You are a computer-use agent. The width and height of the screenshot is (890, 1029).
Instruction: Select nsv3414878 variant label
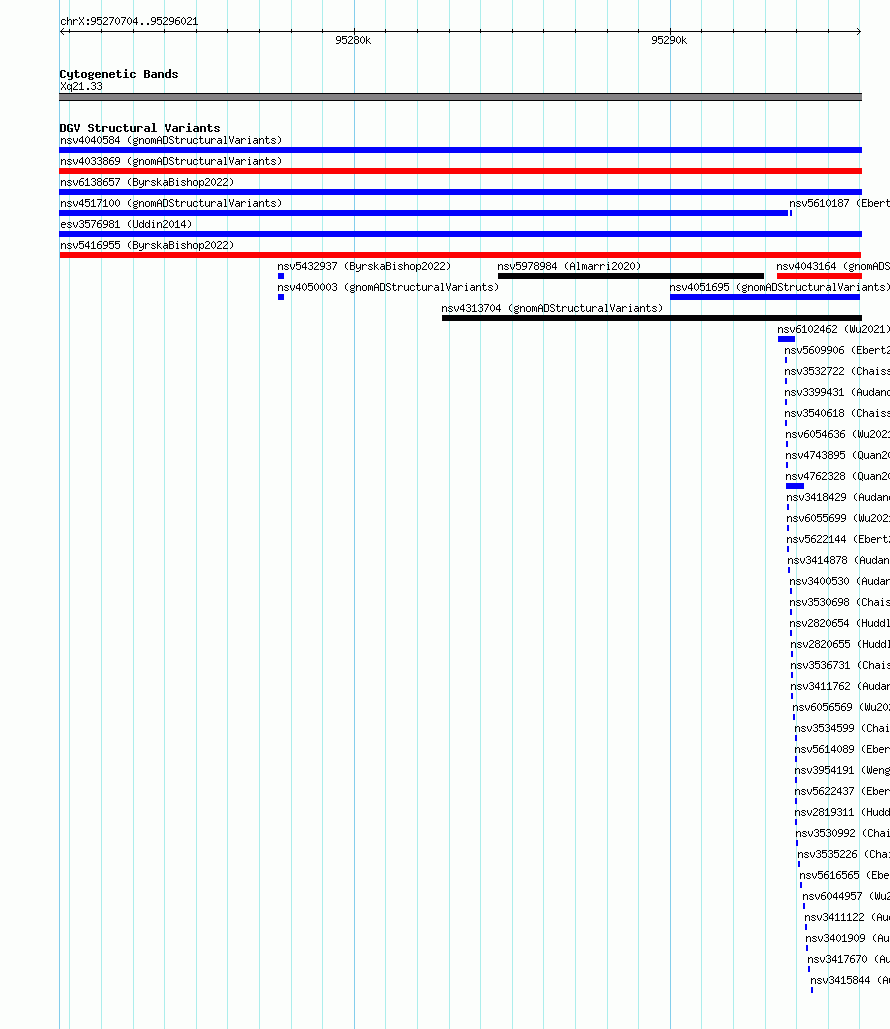839,560
